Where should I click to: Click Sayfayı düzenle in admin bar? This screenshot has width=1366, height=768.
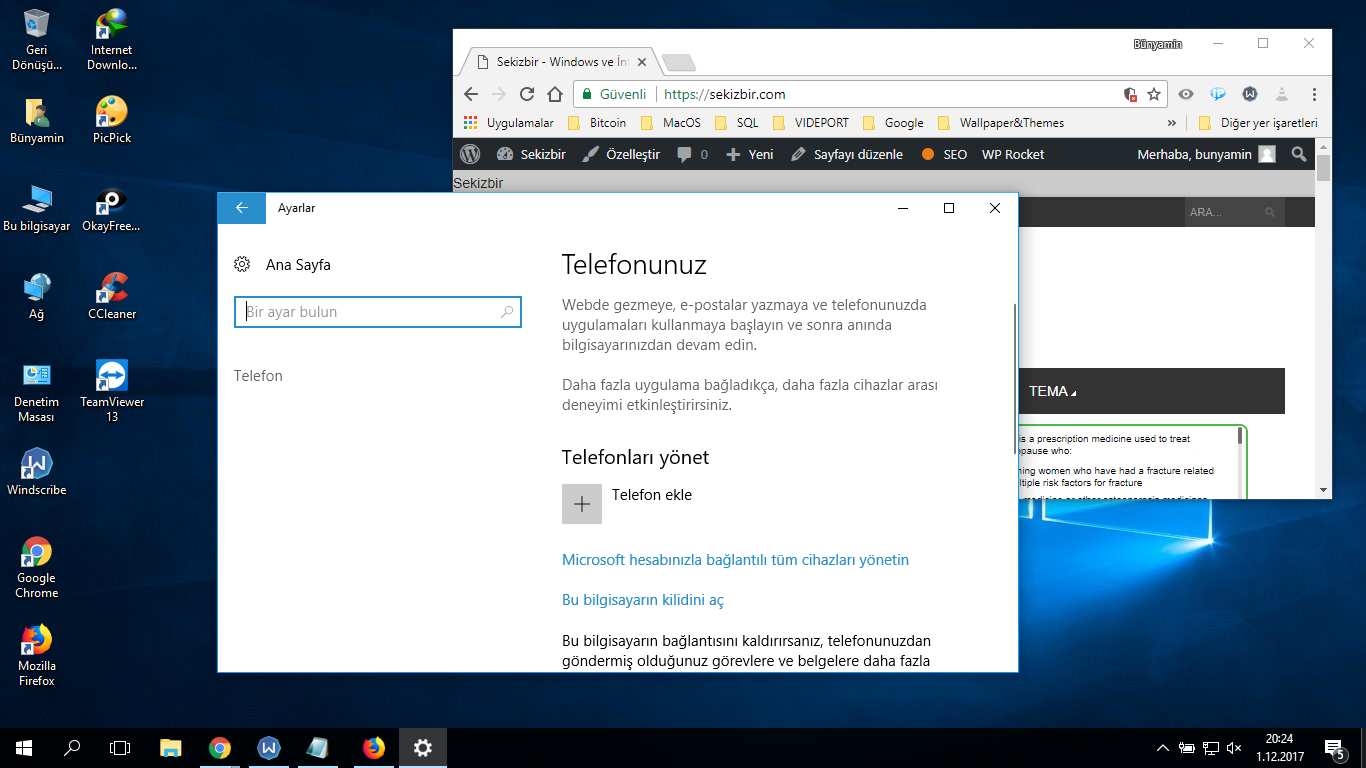pos(847,154)
